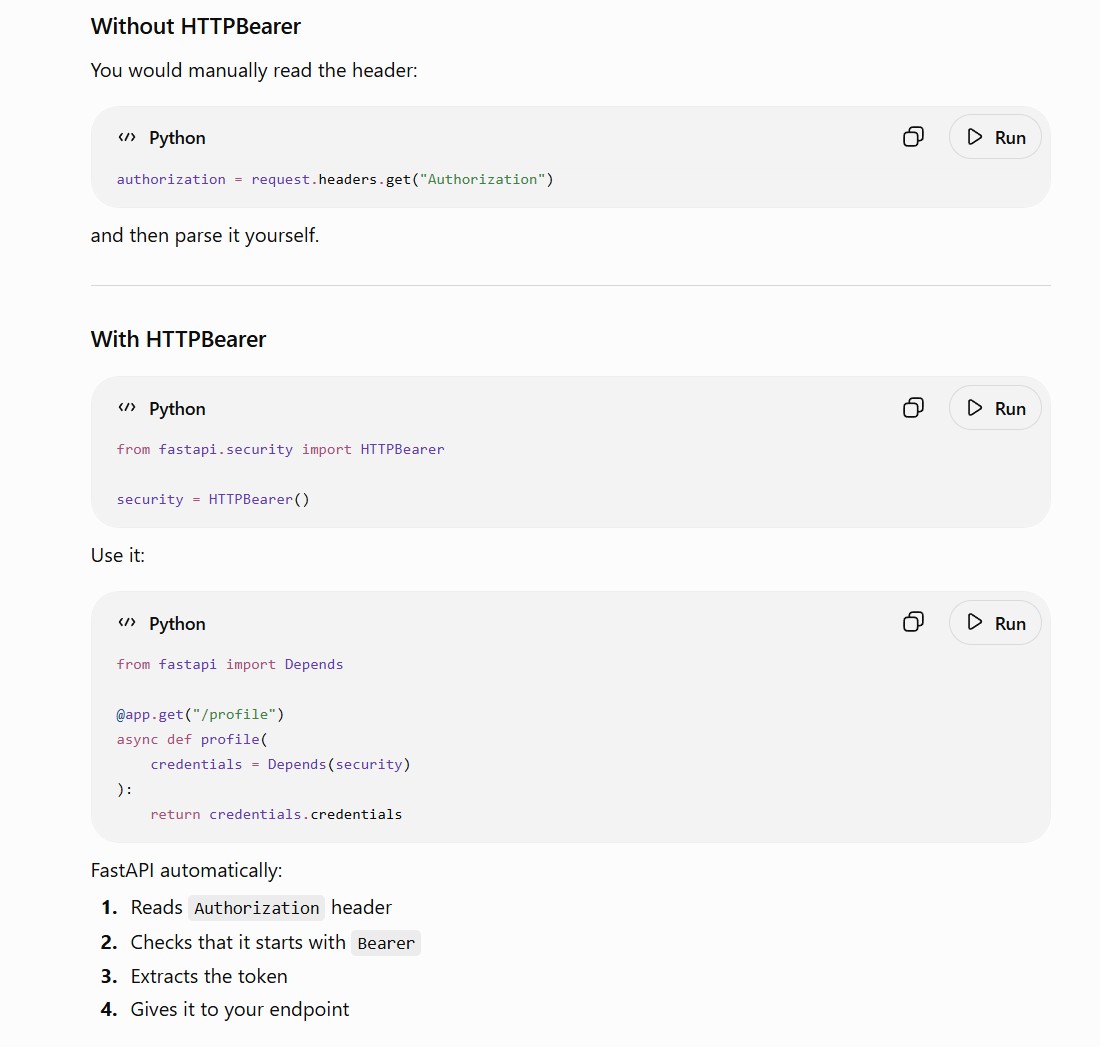Copy the profile endpoint code block
This screenshot has height=1047, width=1100.
913,622
